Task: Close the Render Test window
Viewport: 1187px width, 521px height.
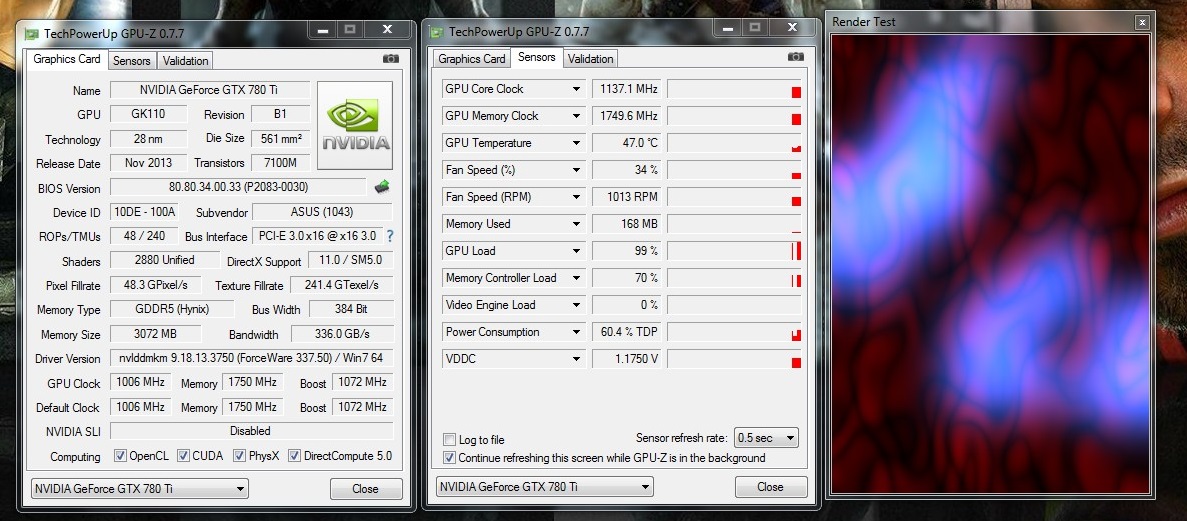Action: [x=1141, y=22]
